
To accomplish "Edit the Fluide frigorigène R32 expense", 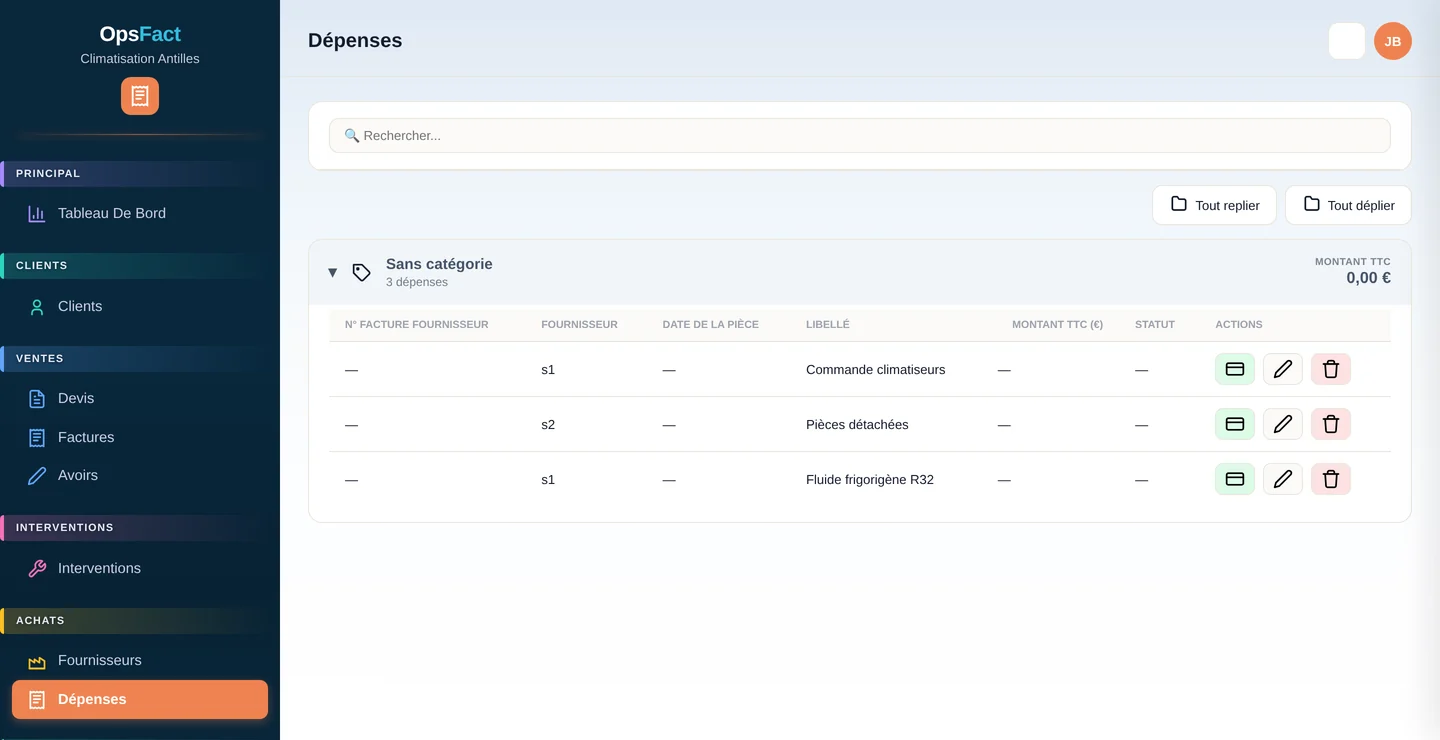I will click(1282, 479).
